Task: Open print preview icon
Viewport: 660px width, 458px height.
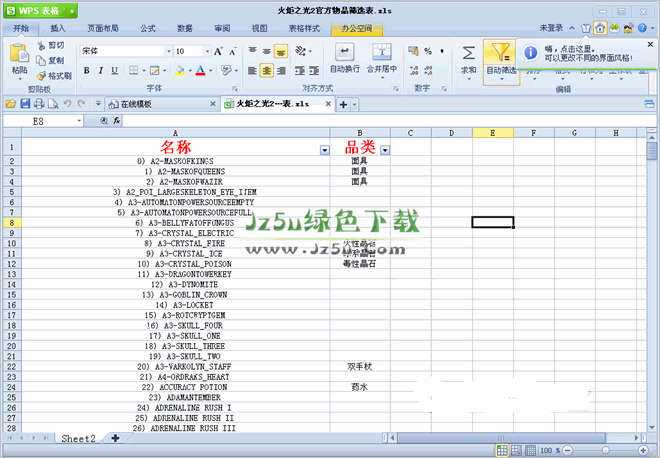Action: point(53,104)
